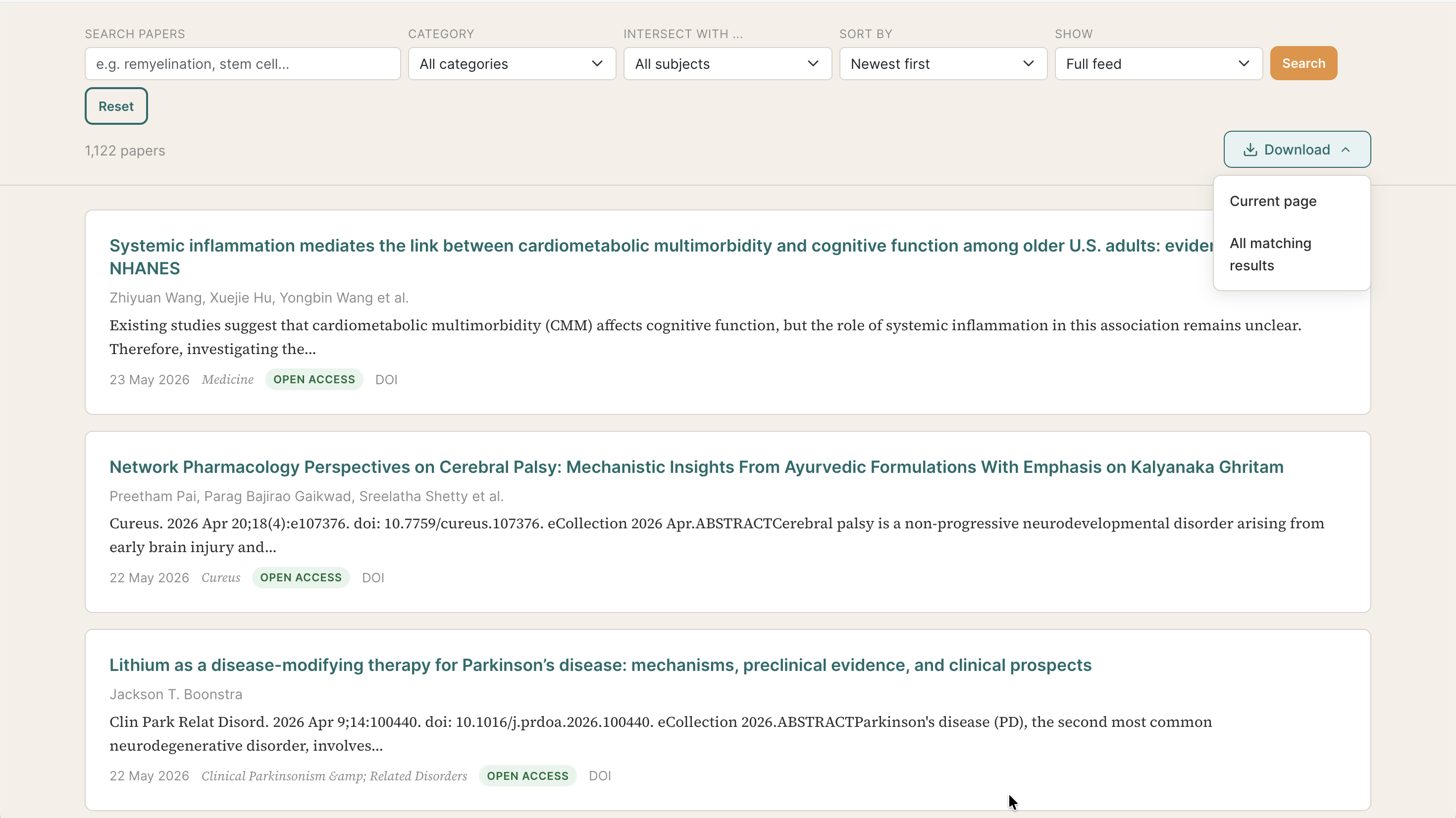
Task: Click abstract beginning 'Existing studies suggest that cardiometabolic'
Action: (x=705, y=337)
